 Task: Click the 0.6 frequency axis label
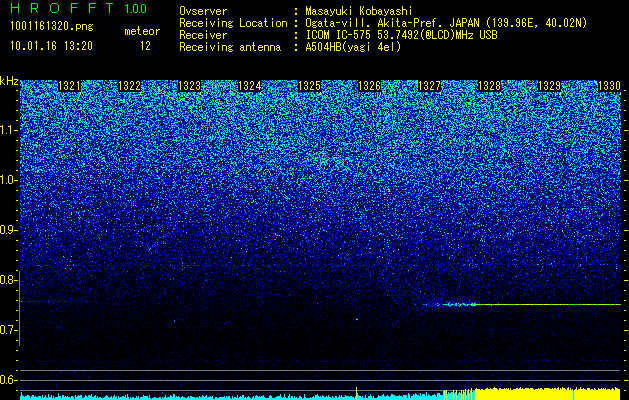pos(9,380)
